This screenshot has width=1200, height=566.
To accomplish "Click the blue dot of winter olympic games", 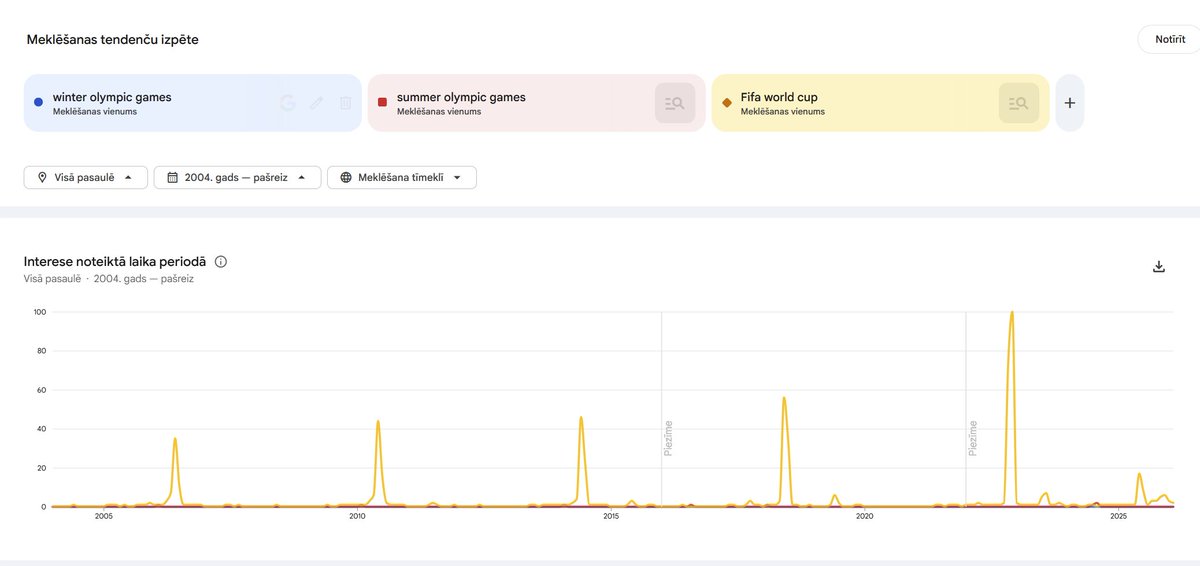I will click(38, 102).
